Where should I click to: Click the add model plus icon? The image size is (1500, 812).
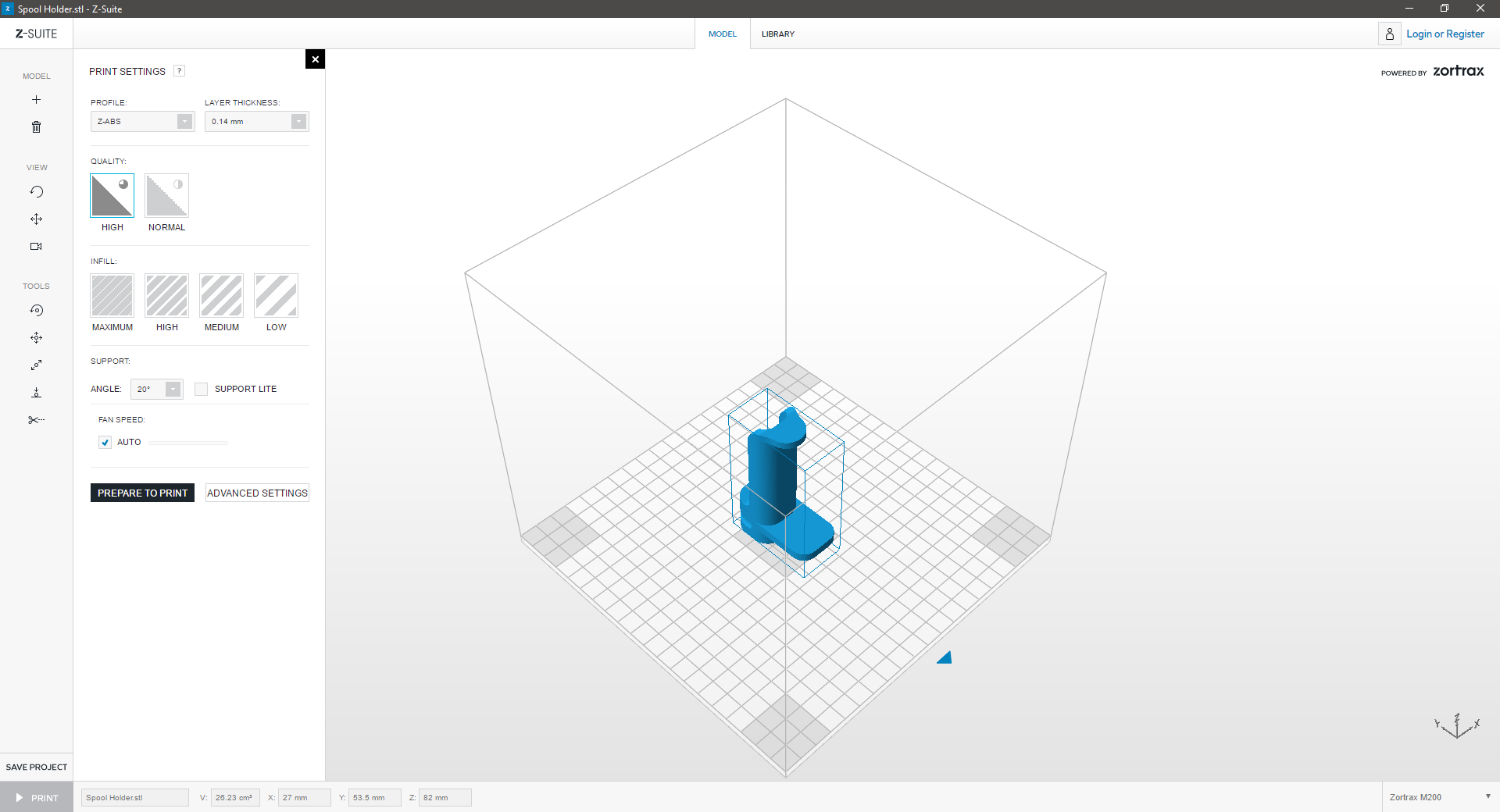[x=36, y=100]
